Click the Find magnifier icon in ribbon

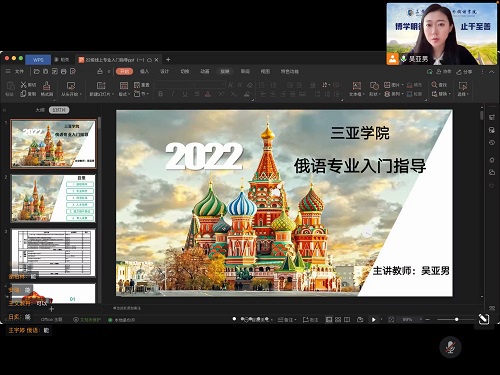click(x=434, y=85)
